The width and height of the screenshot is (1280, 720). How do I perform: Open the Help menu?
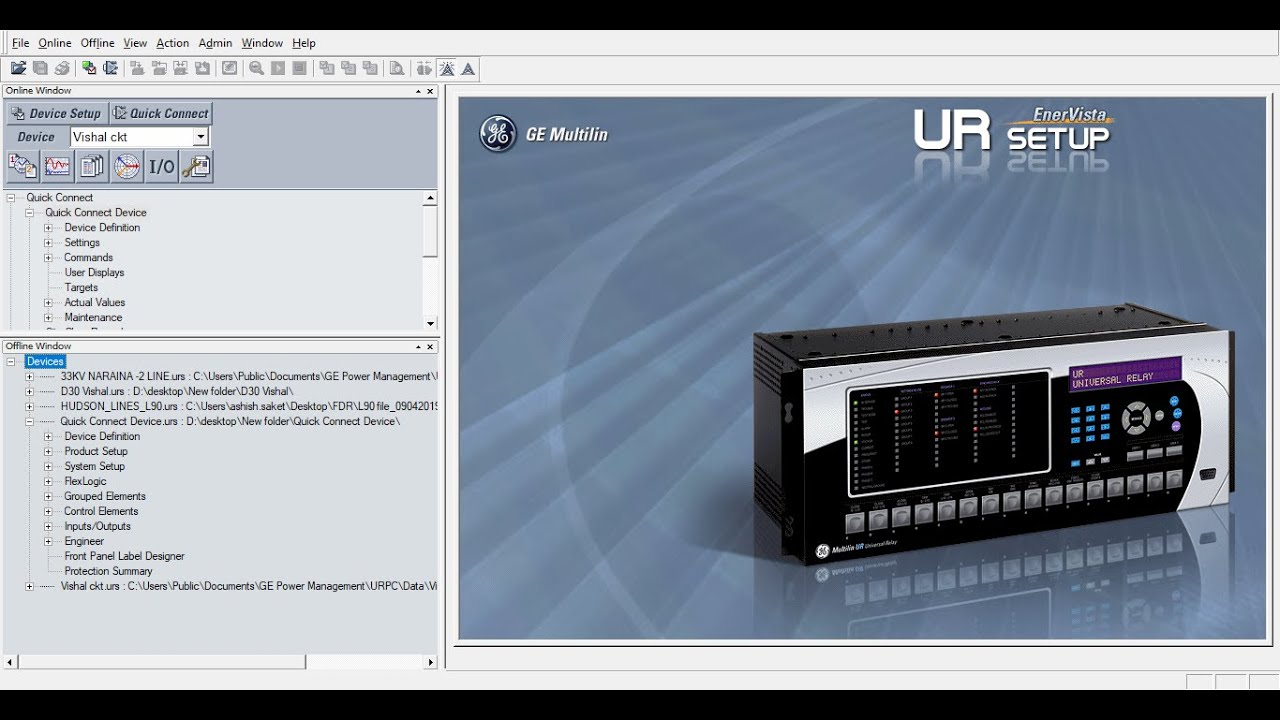304,43
